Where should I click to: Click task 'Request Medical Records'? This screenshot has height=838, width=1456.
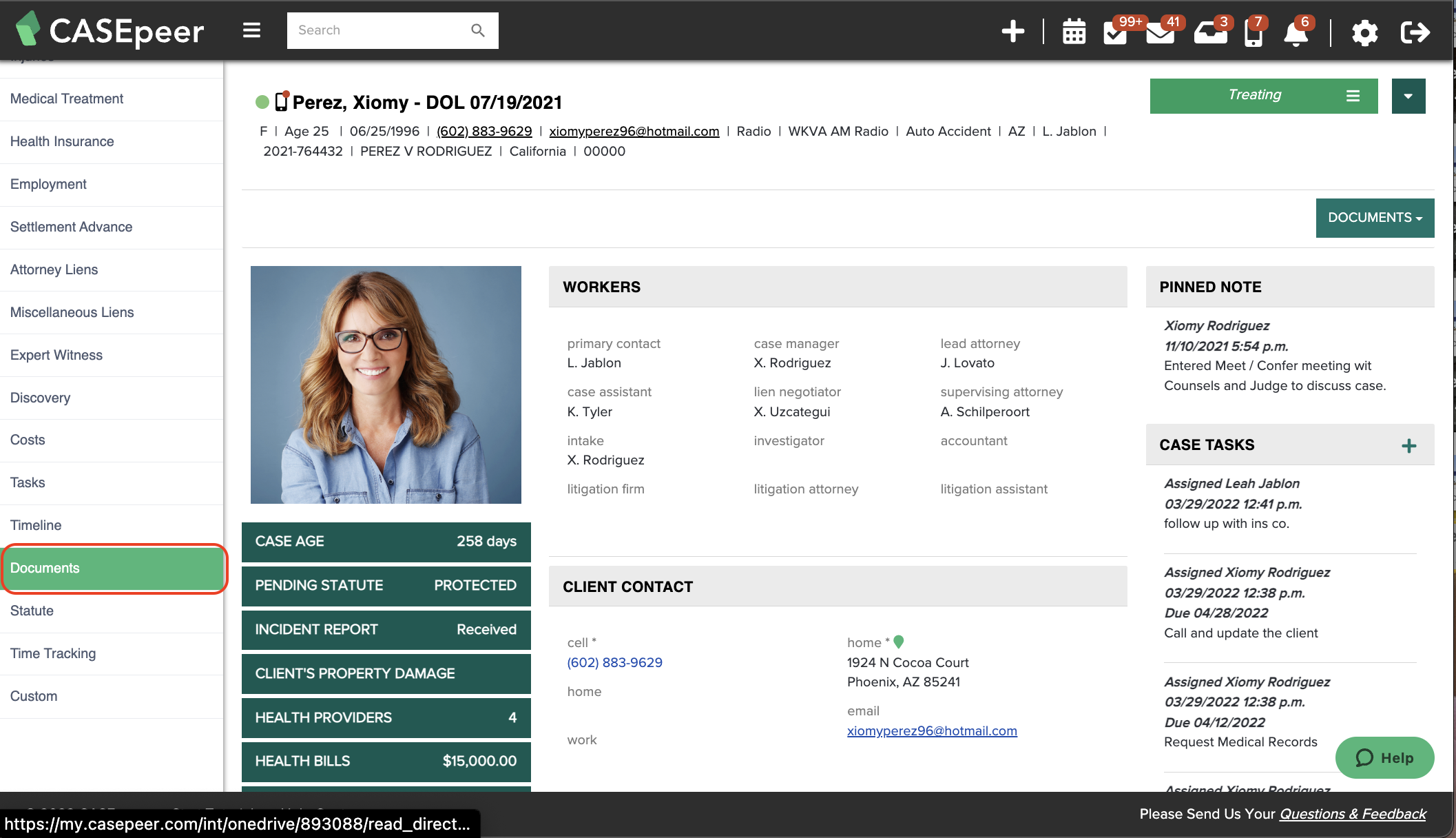click(1240, 742)
